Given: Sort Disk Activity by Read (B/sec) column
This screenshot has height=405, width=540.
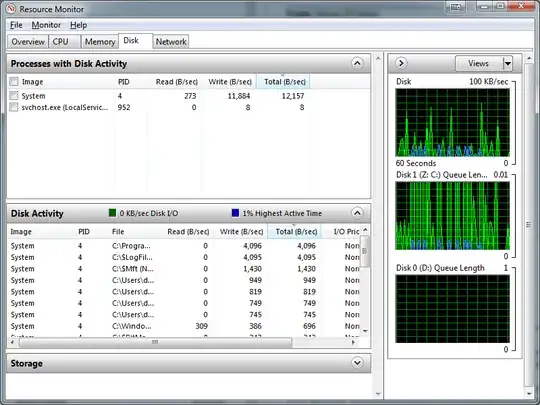Looking at the screenshot, I should coord(188,231).
